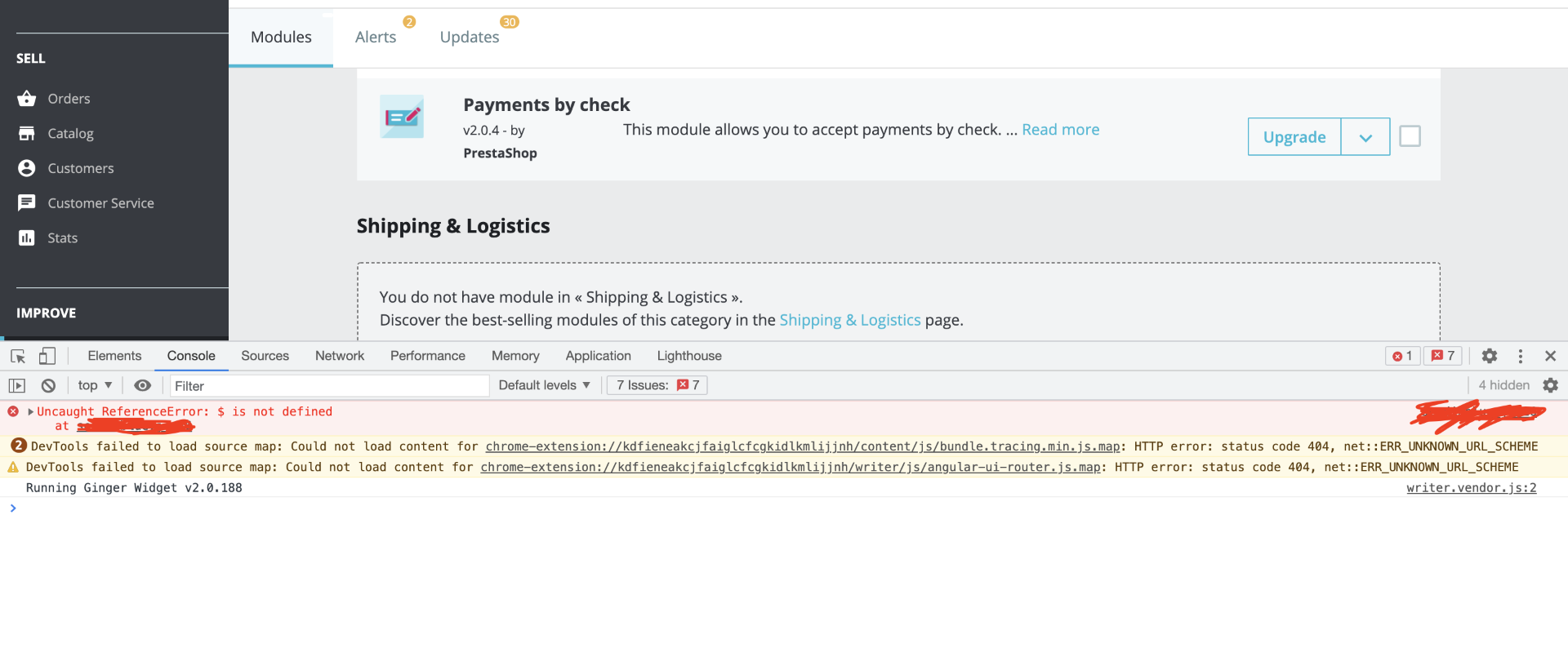Click the console Filter input field
1568x666 pixels.
coord(329,386)
